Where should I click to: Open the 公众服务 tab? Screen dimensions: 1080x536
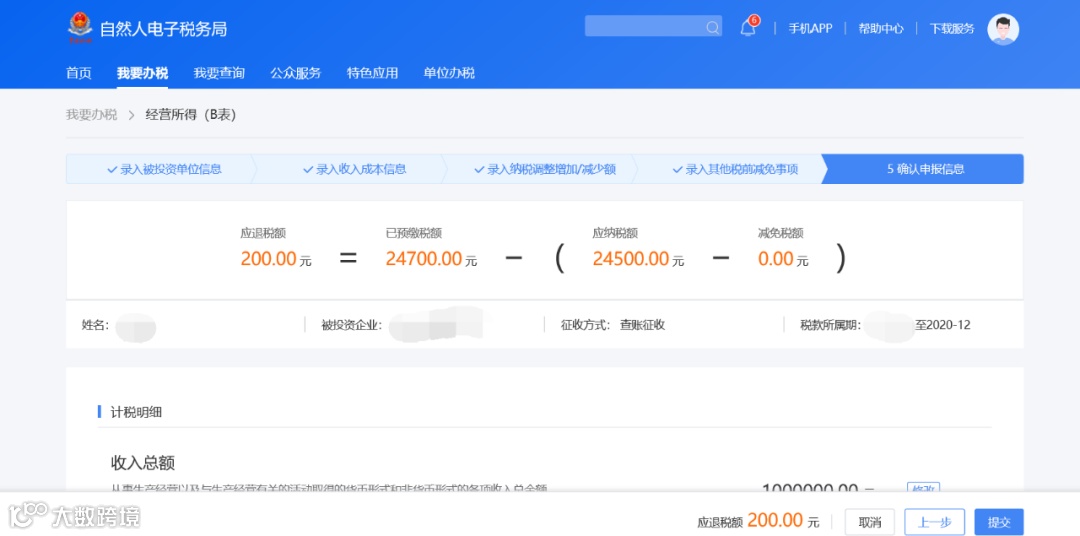coord(295,73)
